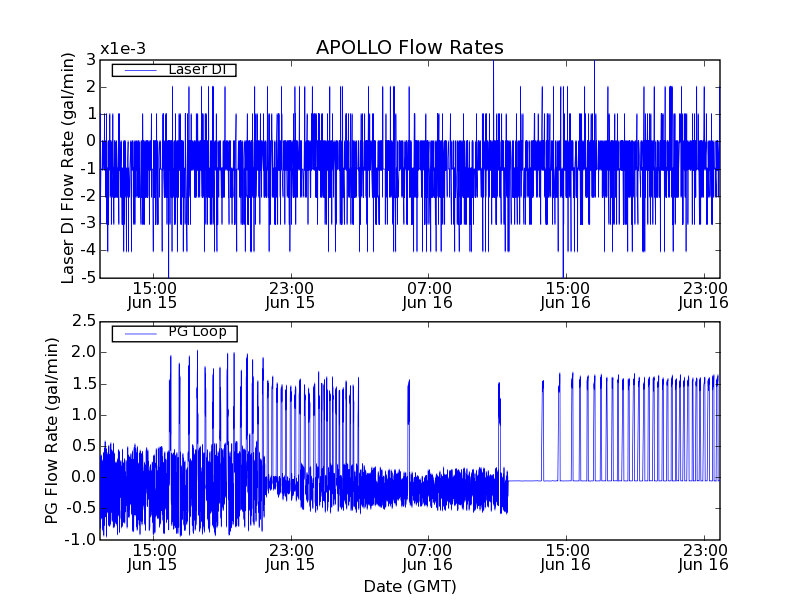800x600 pixels.
Task: Select the Laser DI legend entry
Action: (196, 70)
